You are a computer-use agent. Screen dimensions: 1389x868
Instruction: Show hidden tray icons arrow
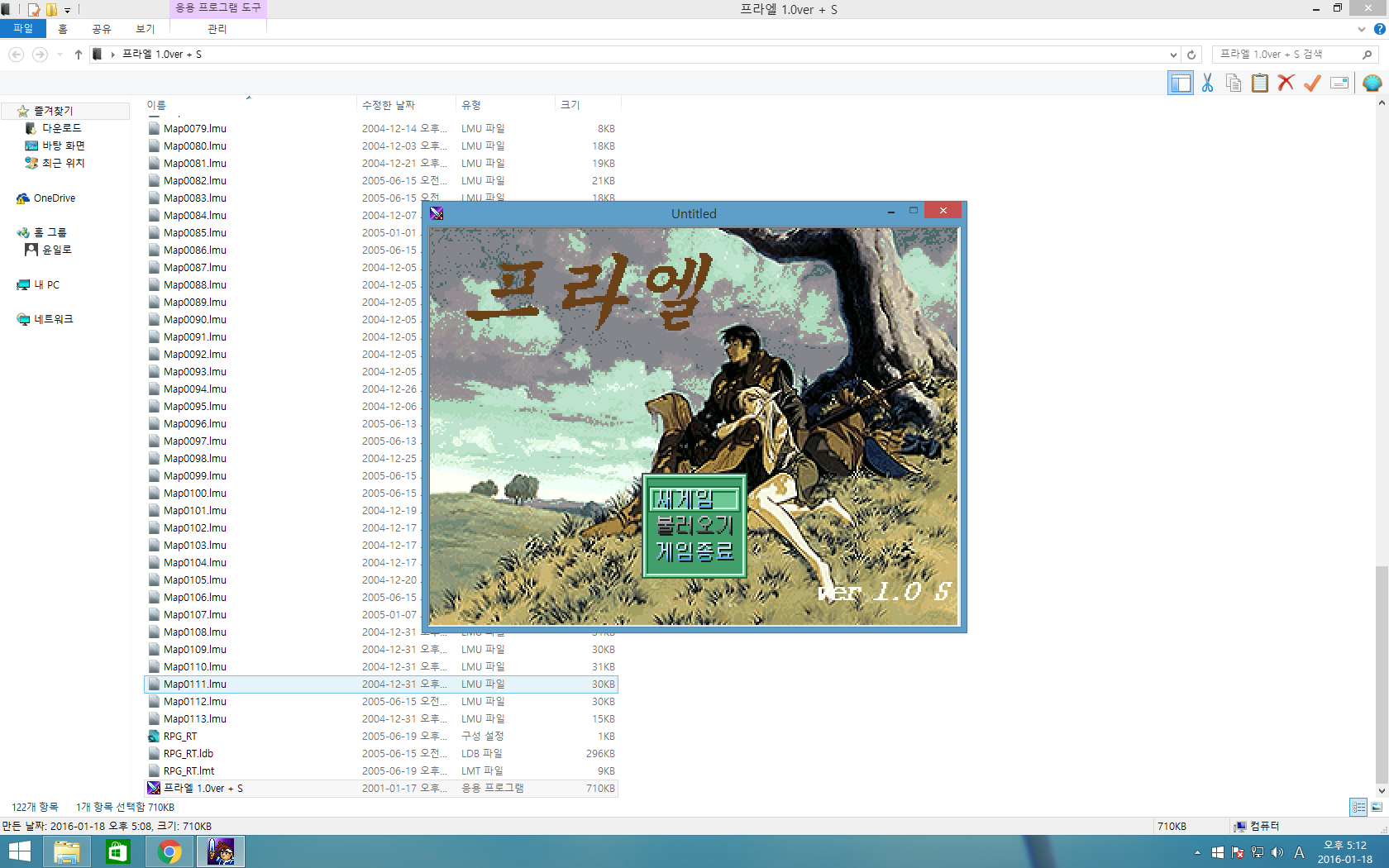(x=1197, y=852)
